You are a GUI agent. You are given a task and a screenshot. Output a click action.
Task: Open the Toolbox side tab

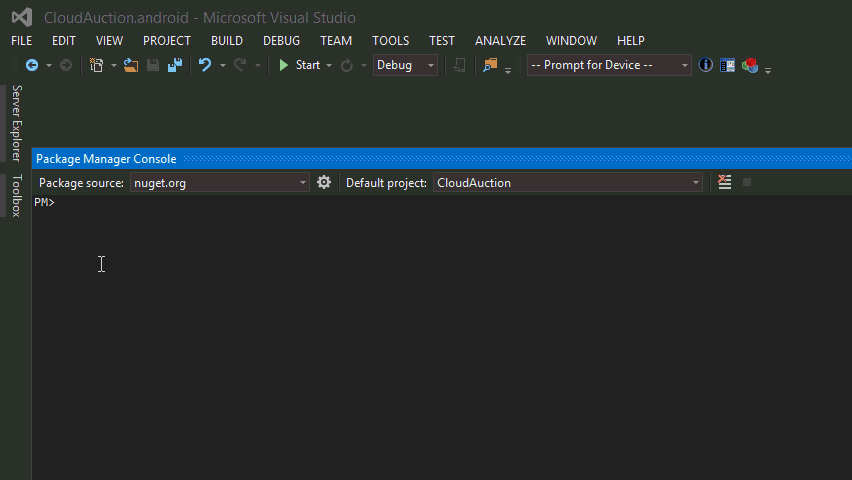tap(17, 196)
